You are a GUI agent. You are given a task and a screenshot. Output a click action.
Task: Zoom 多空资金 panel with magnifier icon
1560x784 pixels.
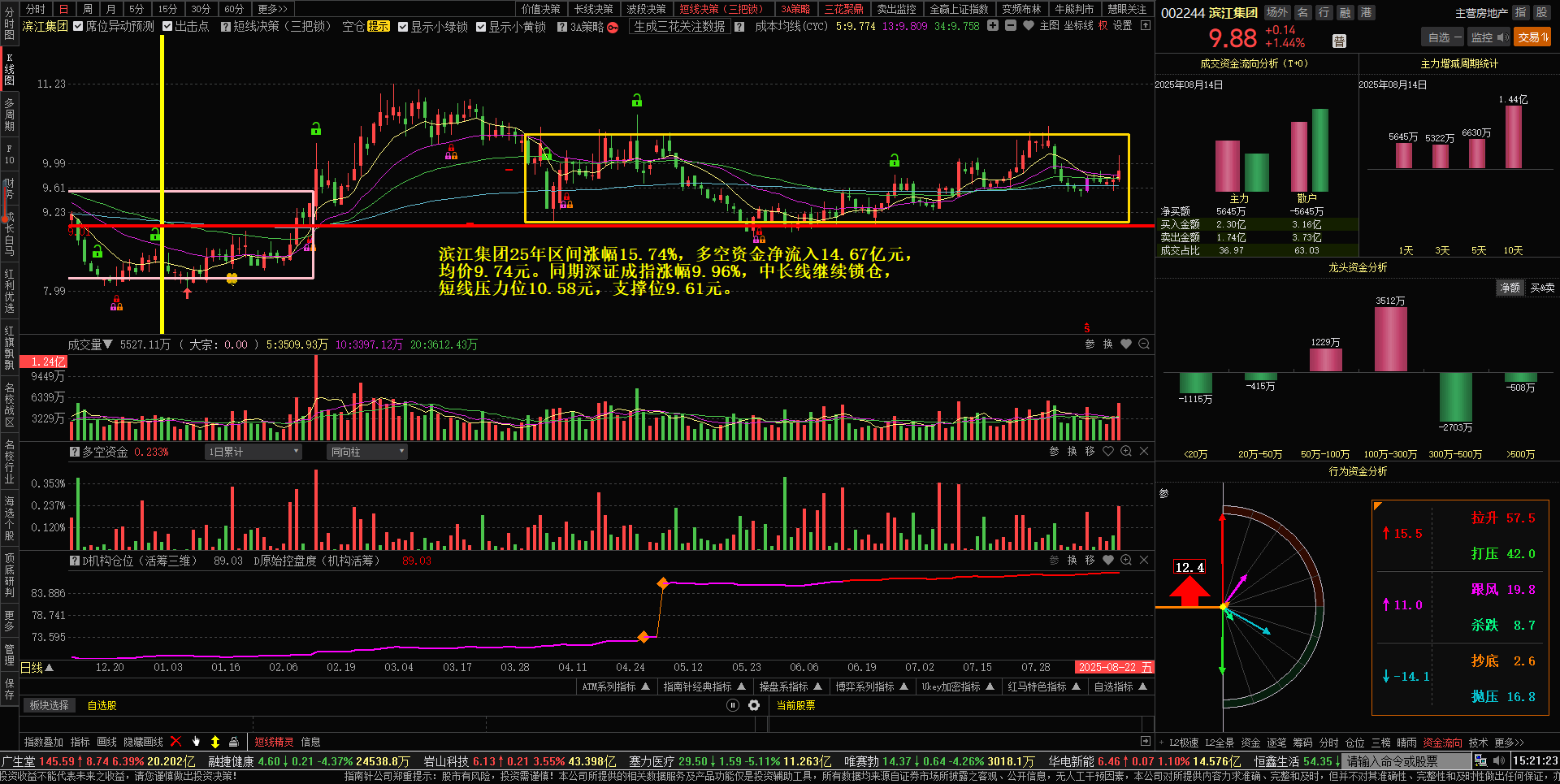[x=1126, y=451]
